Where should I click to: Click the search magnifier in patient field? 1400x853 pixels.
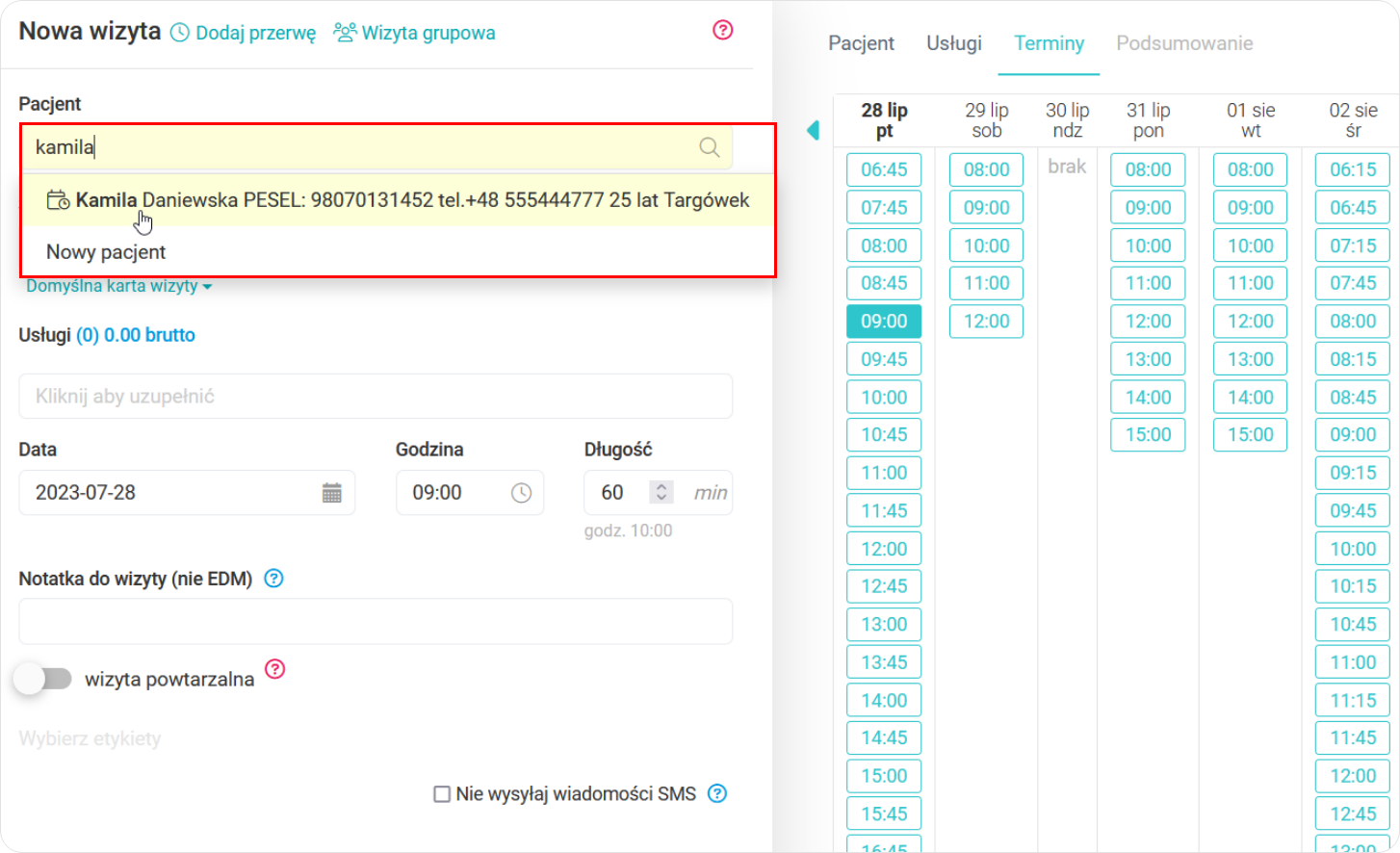pyautogui.click(x=710, y=147)
